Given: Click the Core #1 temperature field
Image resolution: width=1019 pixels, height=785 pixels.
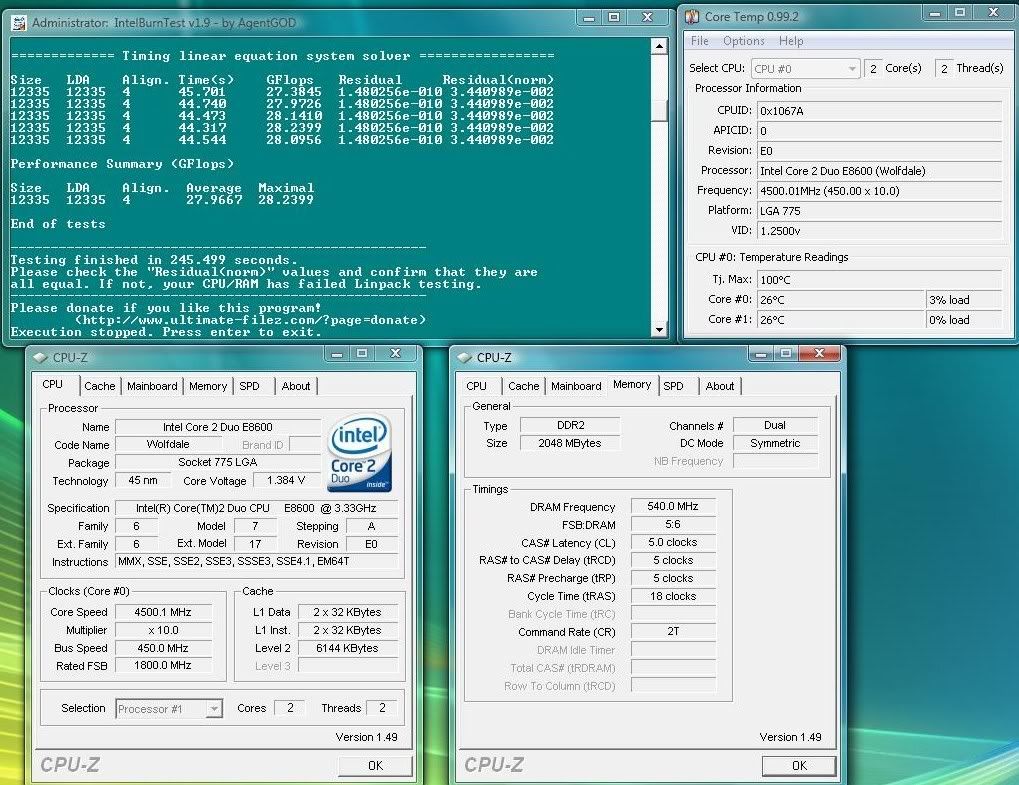Looking at the screenshot, I should pos(841,320).
